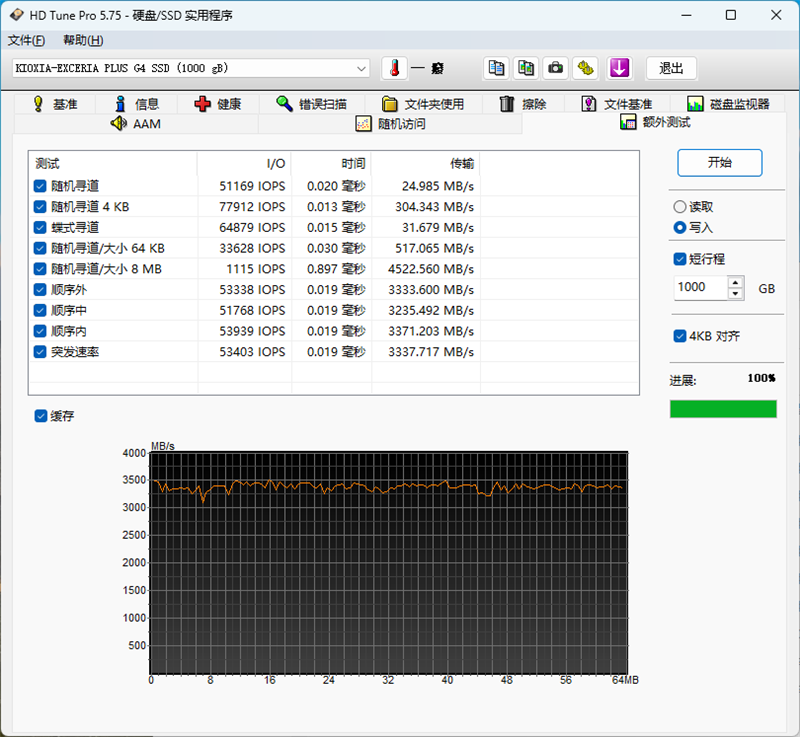Select the 读取 read radio button
Image resolution: width=800 pixels, height=737 pixels.
tap(680, 207)
